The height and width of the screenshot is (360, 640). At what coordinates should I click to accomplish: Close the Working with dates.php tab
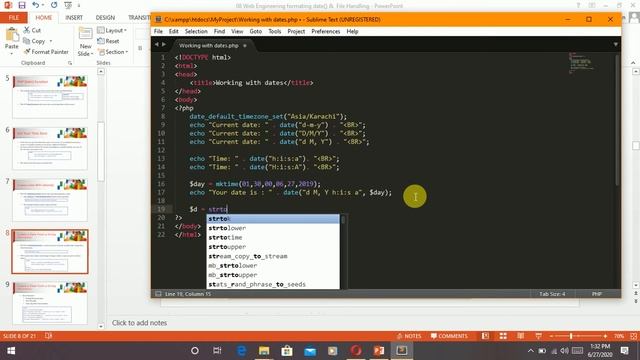point(245,46)
